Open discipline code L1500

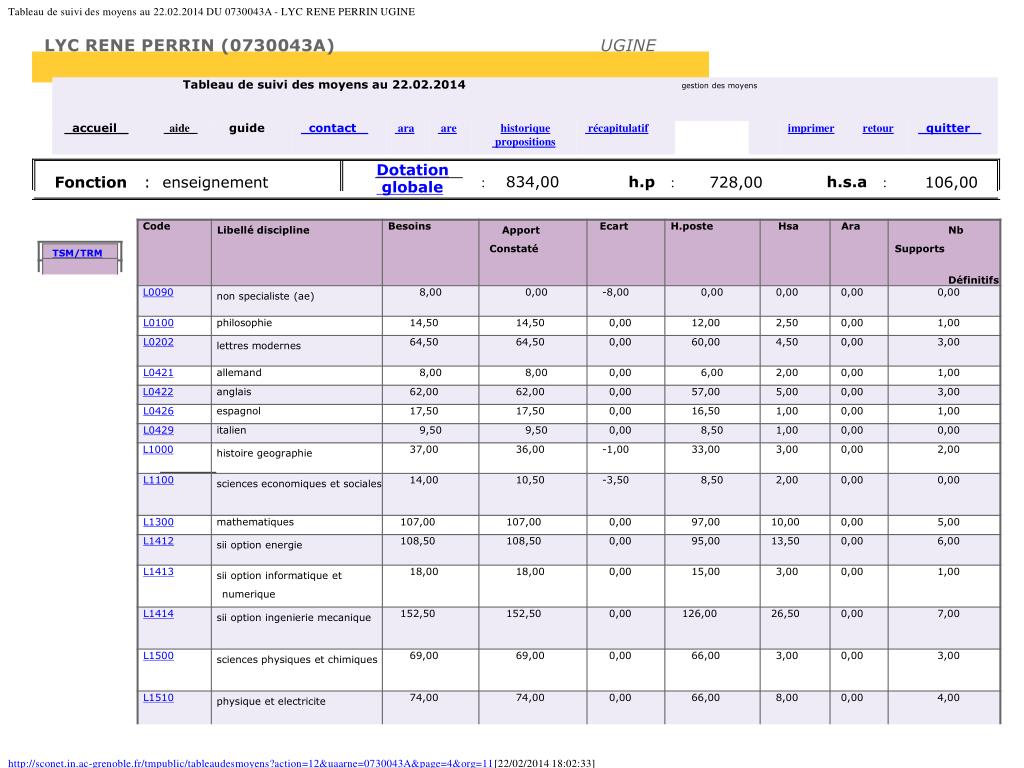tap(158, 656)
